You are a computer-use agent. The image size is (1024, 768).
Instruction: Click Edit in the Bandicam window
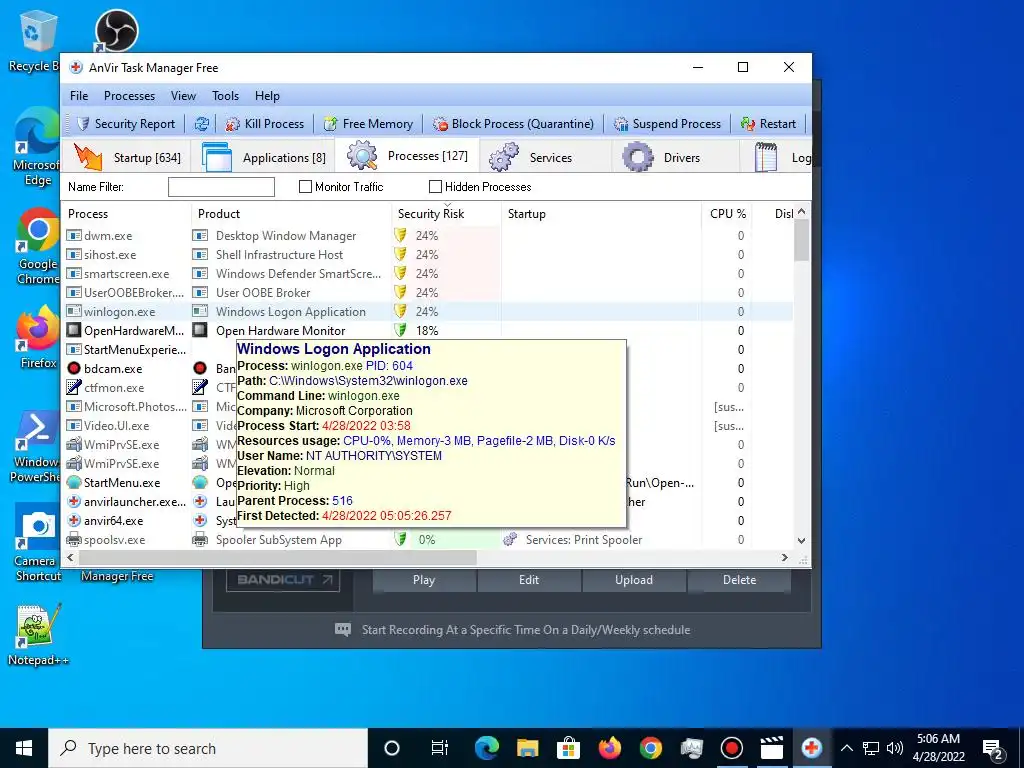(x=529, y=580)
